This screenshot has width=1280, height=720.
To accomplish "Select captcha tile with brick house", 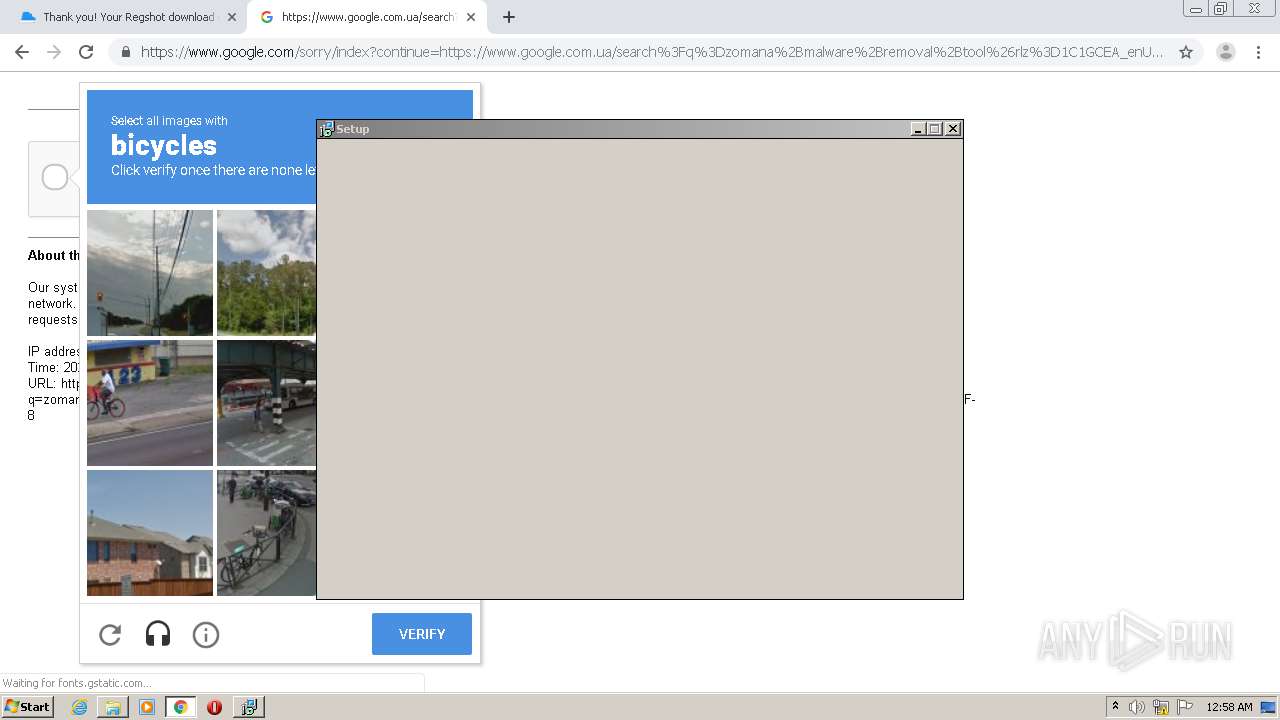I will (150, 533).
